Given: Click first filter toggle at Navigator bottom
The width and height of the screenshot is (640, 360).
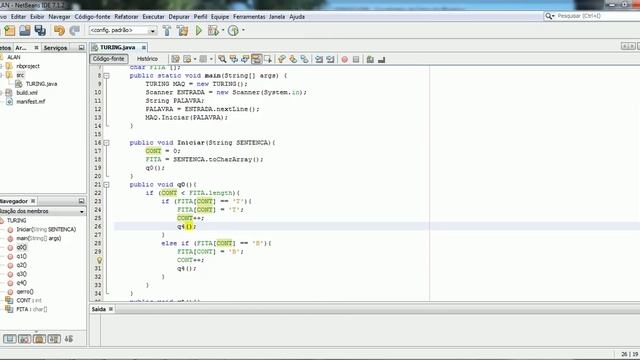Looking at the screenshot, I should pos(9,339).
